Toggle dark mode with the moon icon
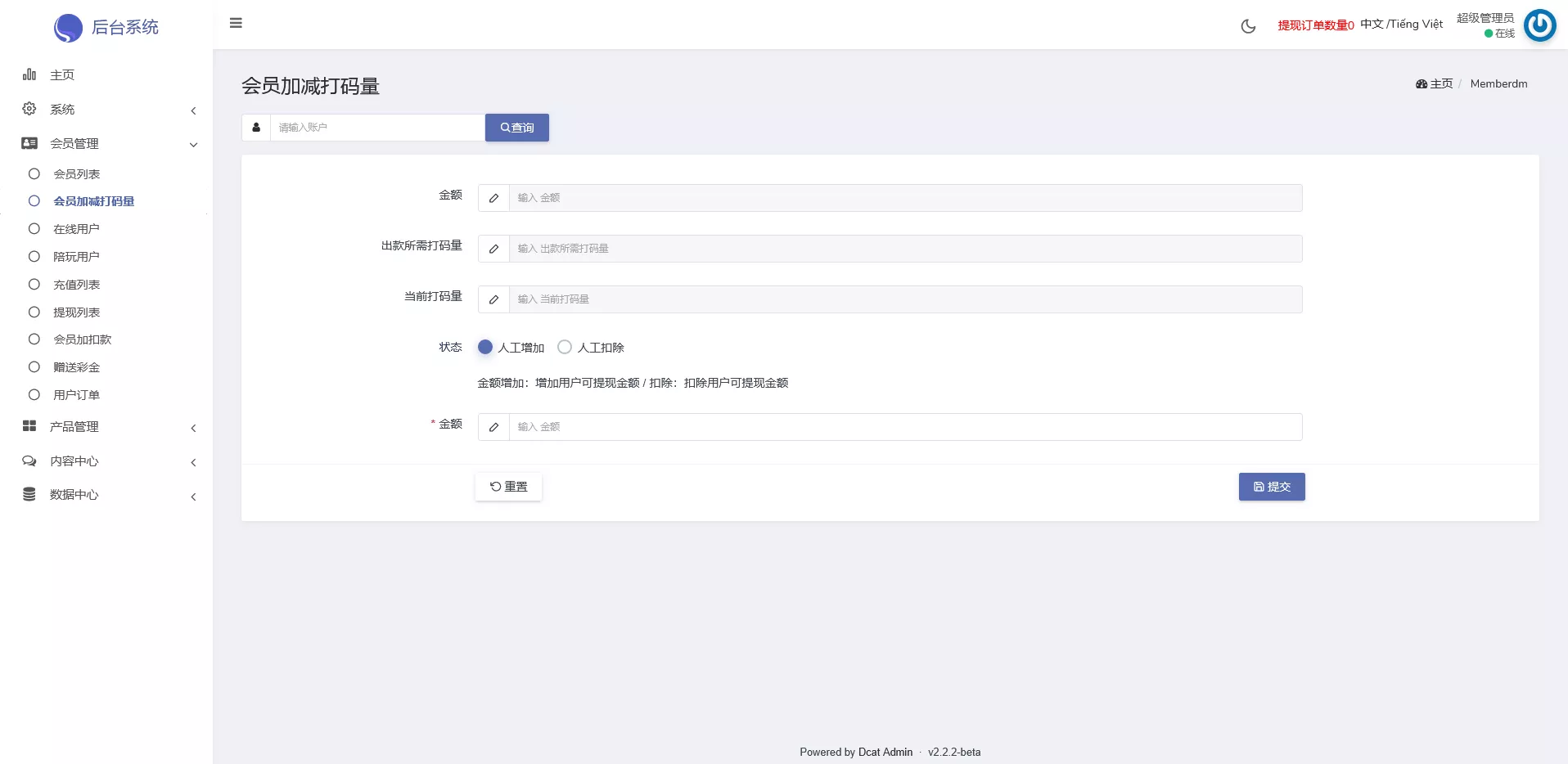Image resolution: width=1568 pixels, height=764 pixels. [1248, 26]
